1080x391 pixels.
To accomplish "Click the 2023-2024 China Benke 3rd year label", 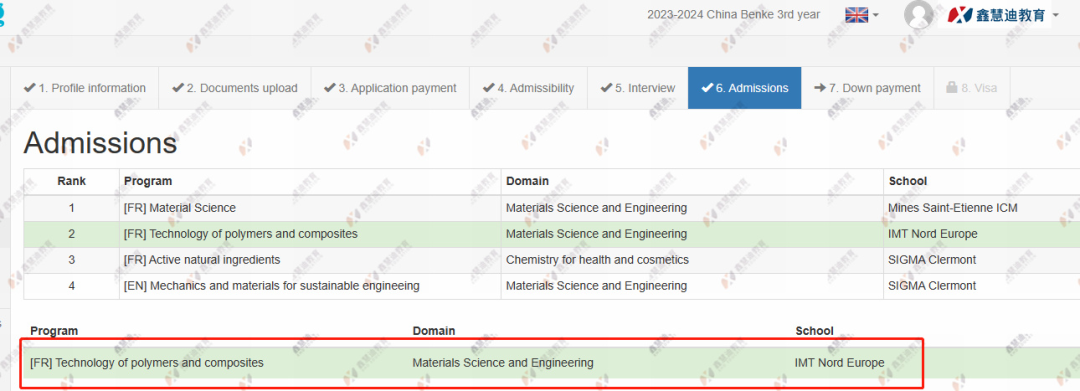I will point(734,14).
